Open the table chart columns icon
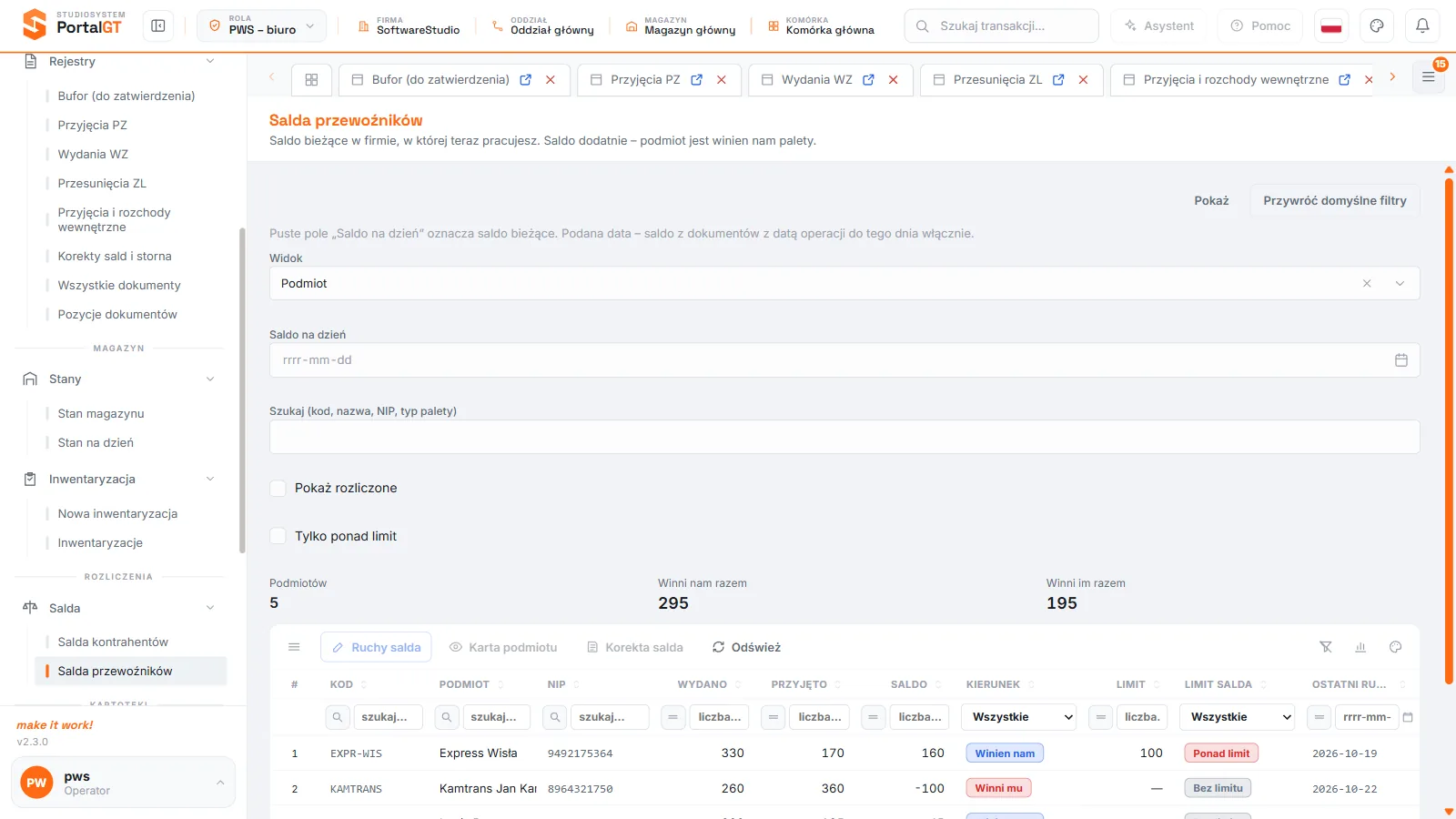1456x819 pixels. click(x=1360, y=647)
